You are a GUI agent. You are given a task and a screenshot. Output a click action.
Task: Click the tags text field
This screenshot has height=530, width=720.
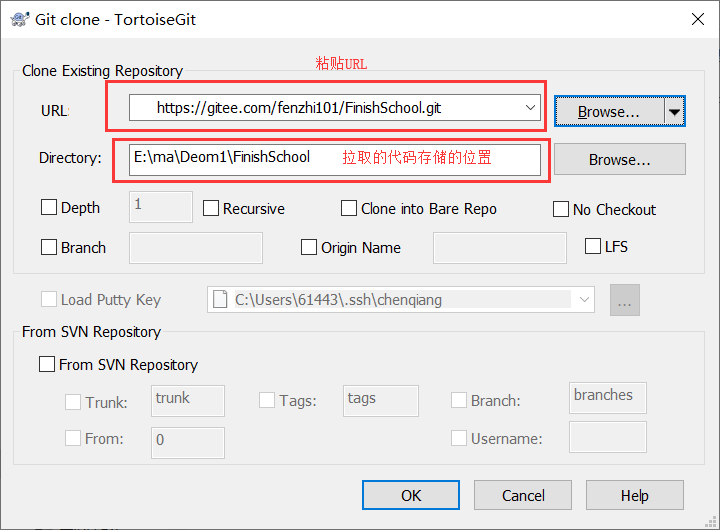coord(381,401)
